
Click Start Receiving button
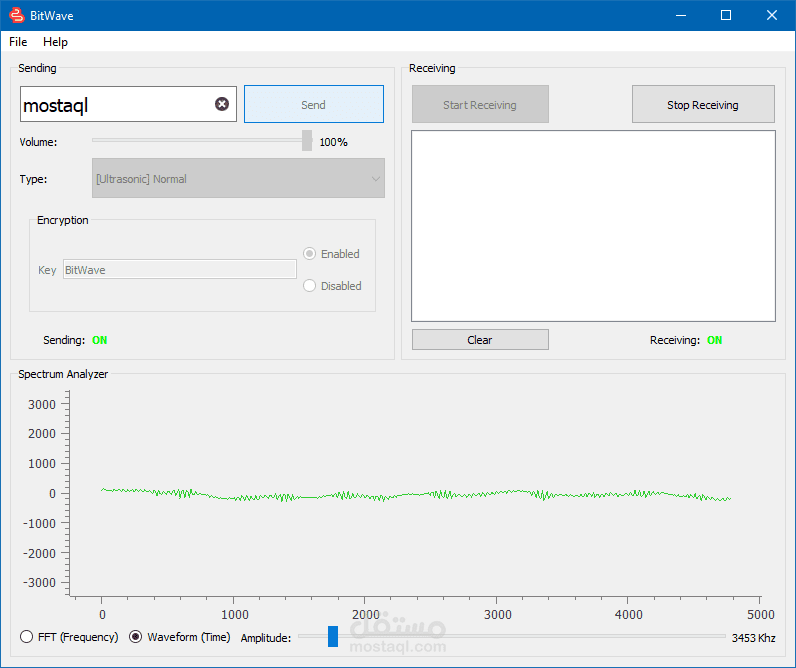click(x=480, y=104)
